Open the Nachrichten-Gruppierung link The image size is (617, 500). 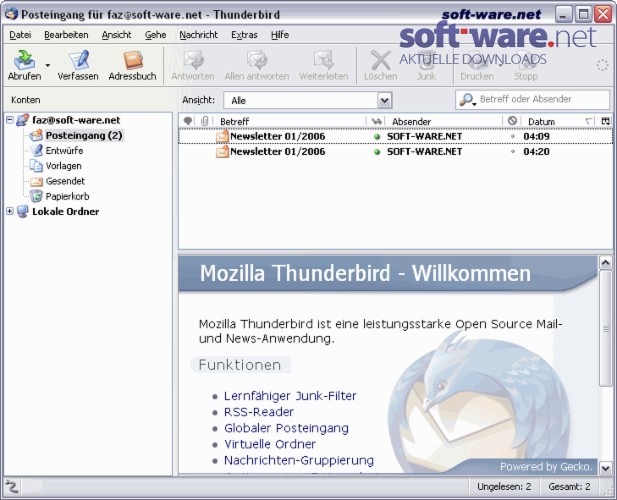click(299, 460)
